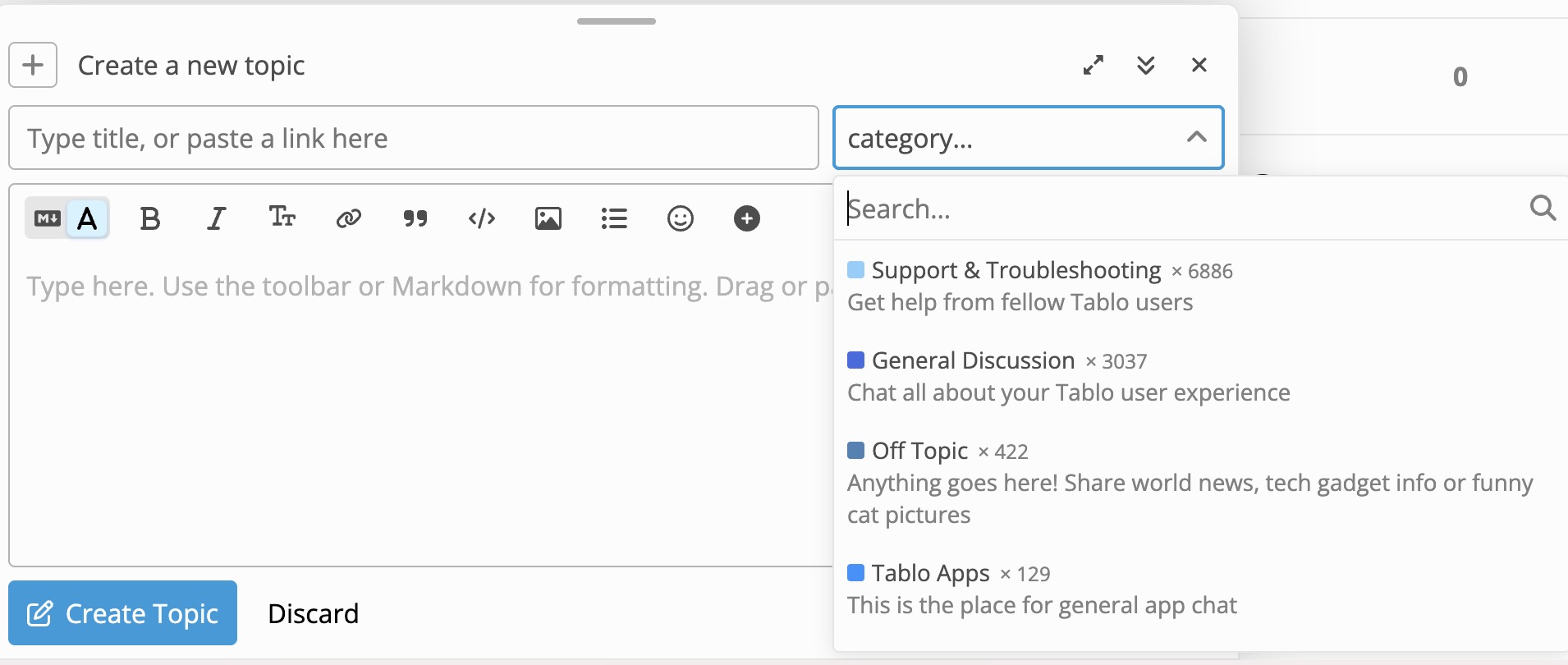This screenshot has height=665, width=1568.
Task: Toggle fullscreen composer with expand arrows
Action: pyautogui.click(x=1093, y=65)
